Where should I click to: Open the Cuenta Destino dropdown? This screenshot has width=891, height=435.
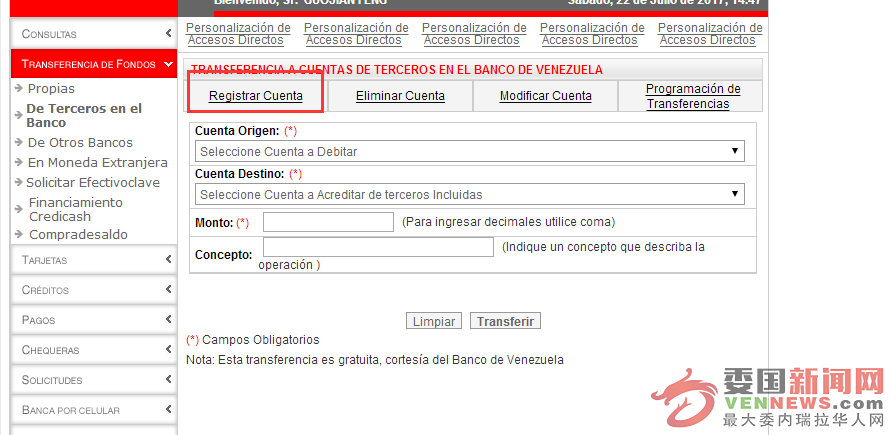tap(469, 194)
